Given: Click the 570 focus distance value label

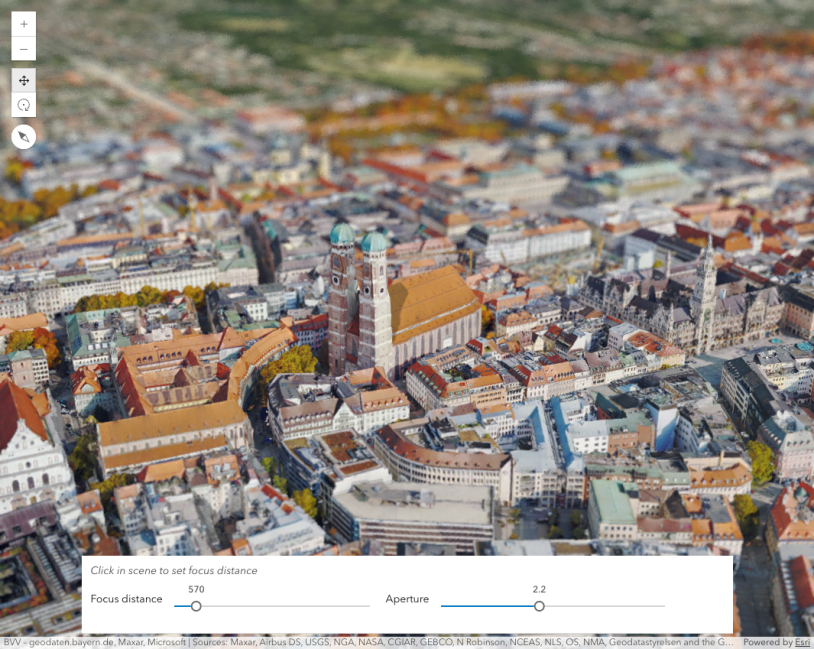Looking at the screenshot, I should tap(196, 589).
